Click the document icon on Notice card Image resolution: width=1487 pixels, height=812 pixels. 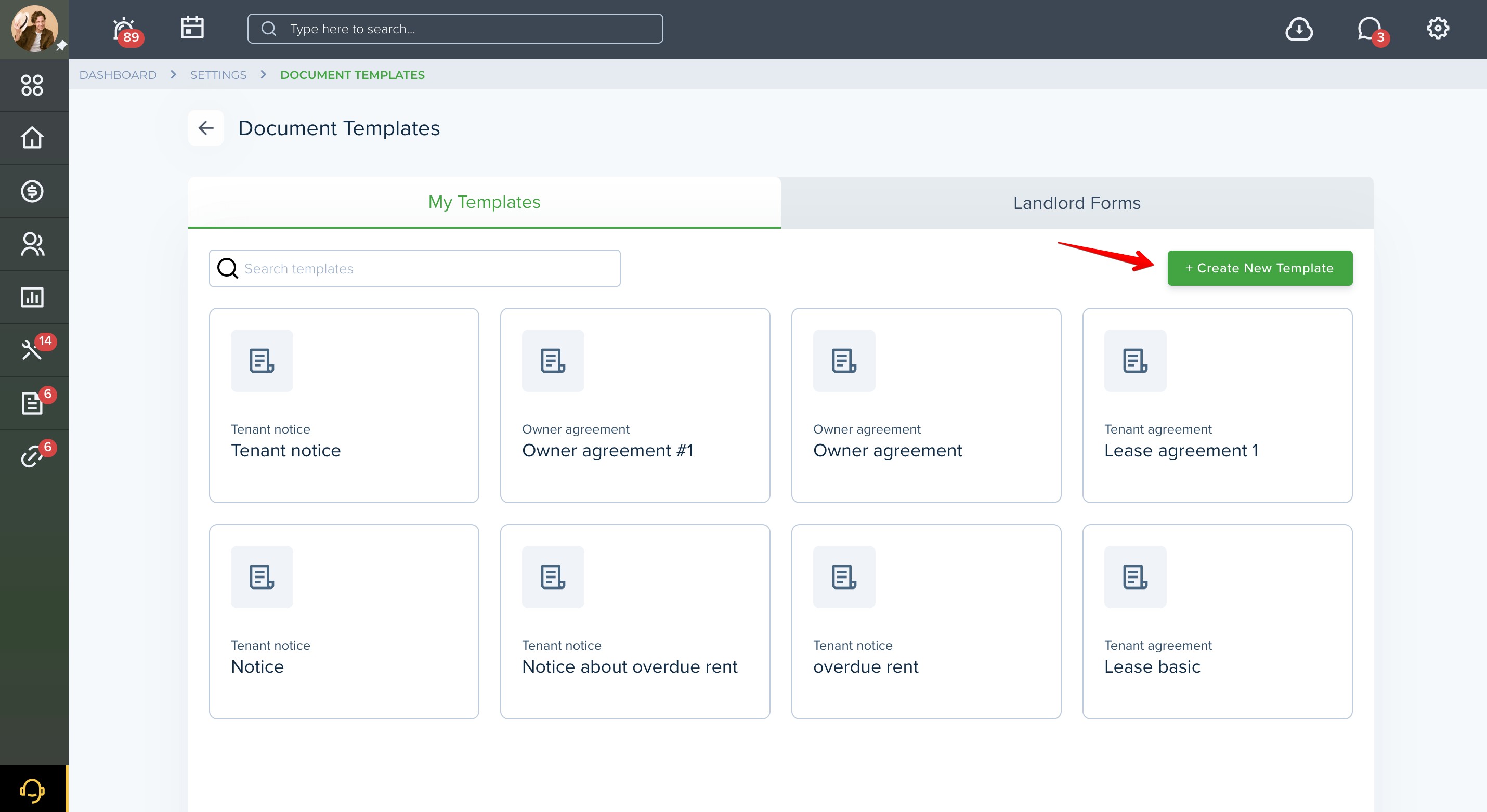[x=262, y=577]
